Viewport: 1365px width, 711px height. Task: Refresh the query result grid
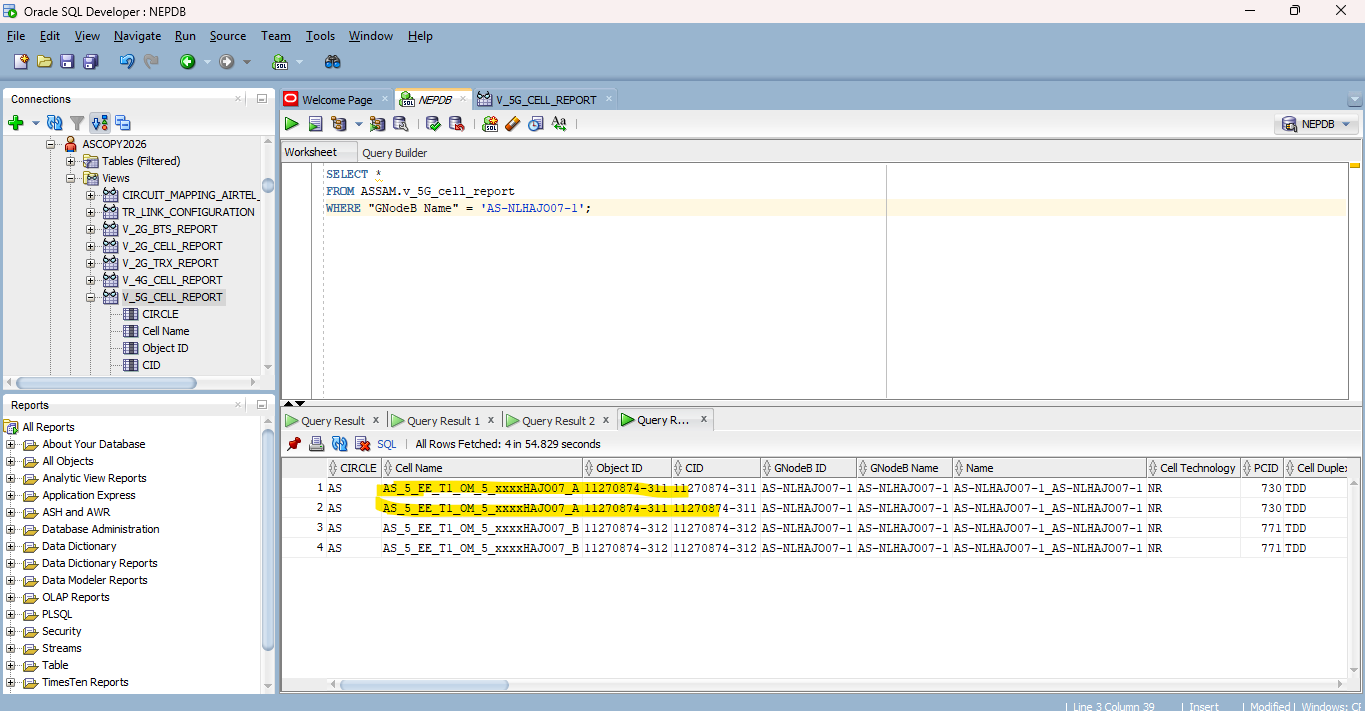pyautogui.click(x=340, y=444)
